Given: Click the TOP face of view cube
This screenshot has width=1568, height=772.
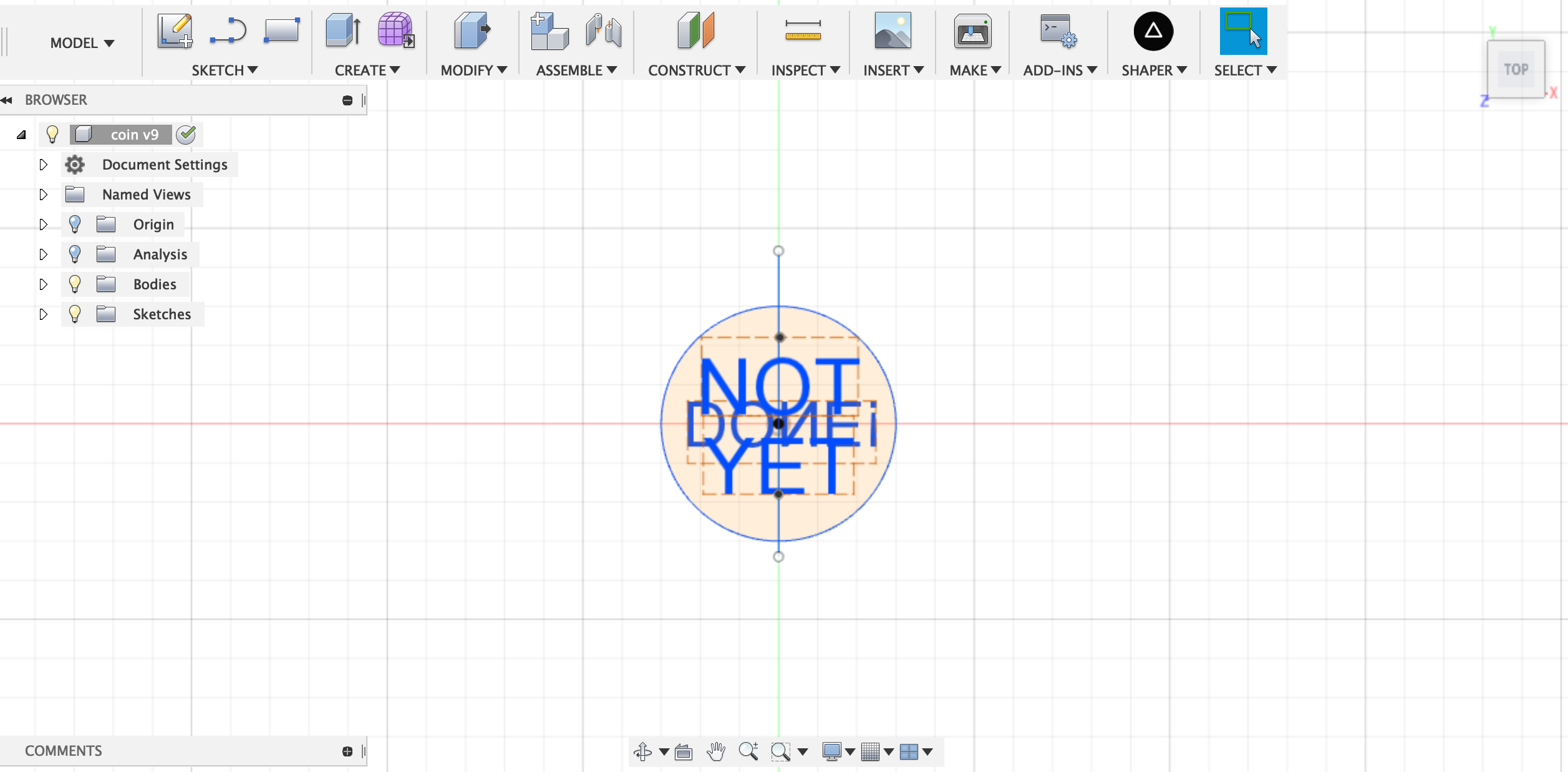Looking at the screenshot, I should click(x=1515, y=69).
